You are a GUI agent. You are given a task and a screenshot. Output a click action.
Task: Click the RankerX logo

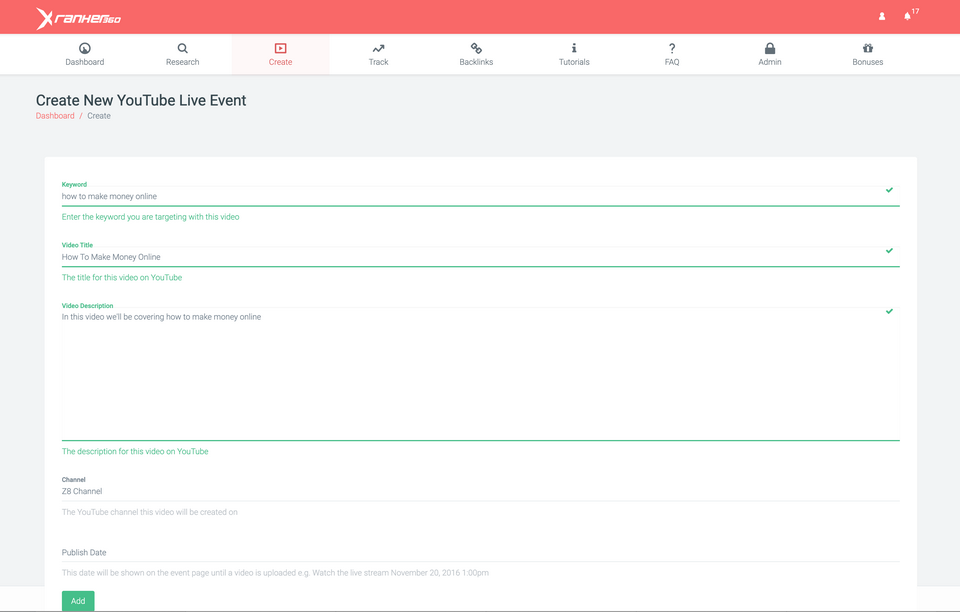click(78, 18)
